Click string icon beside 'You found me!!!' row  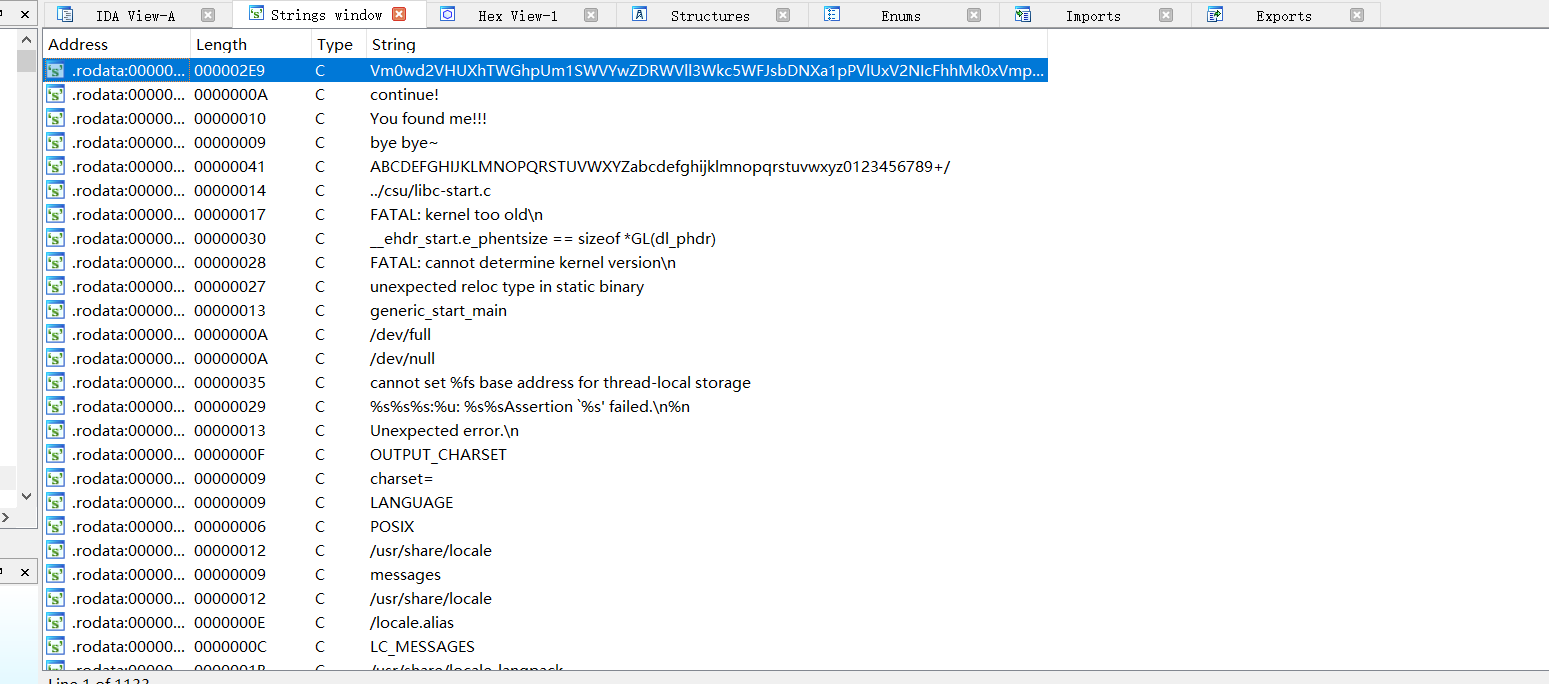coord(56,119)
